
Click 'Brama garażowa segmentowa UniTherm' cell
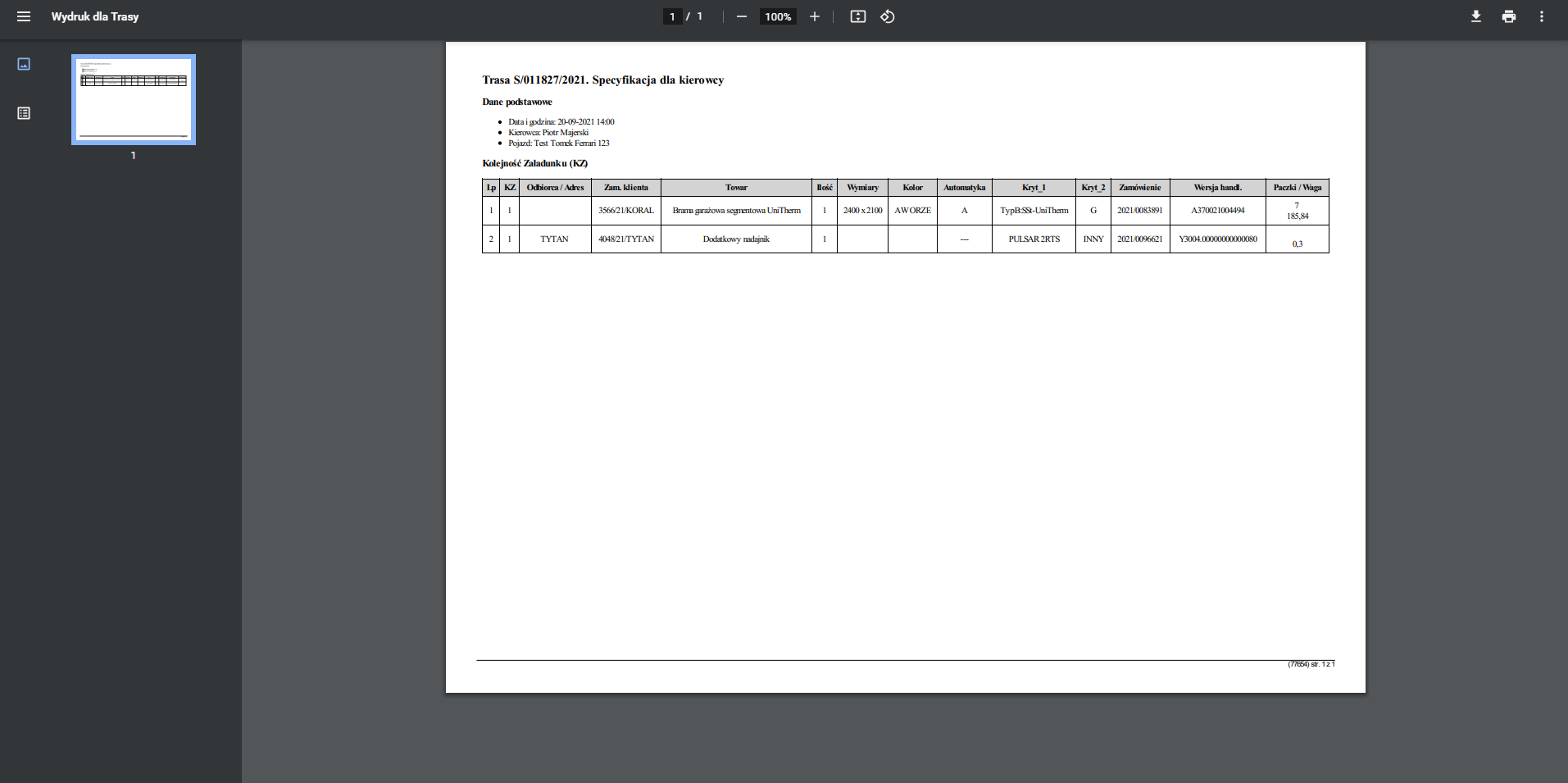tap(736, 211)
